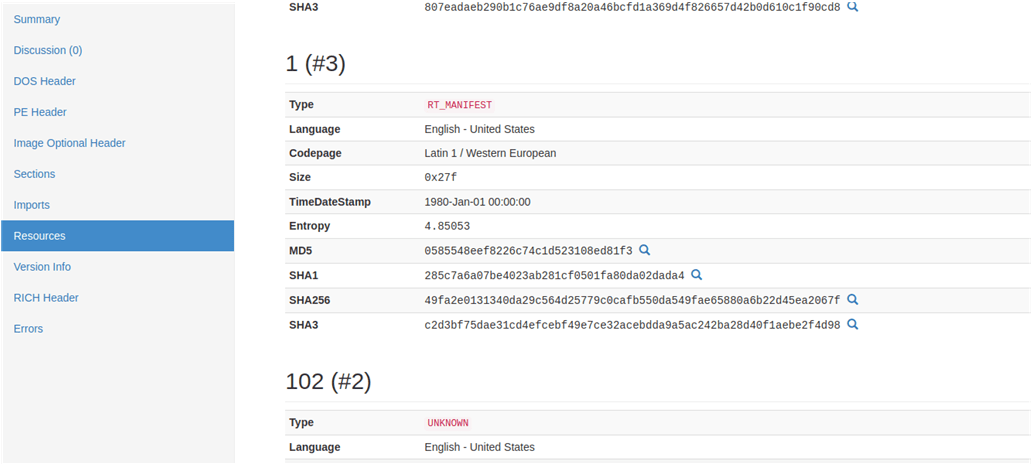
Task: Click the TimeDateStamp row label
Action: click(329, 202)
